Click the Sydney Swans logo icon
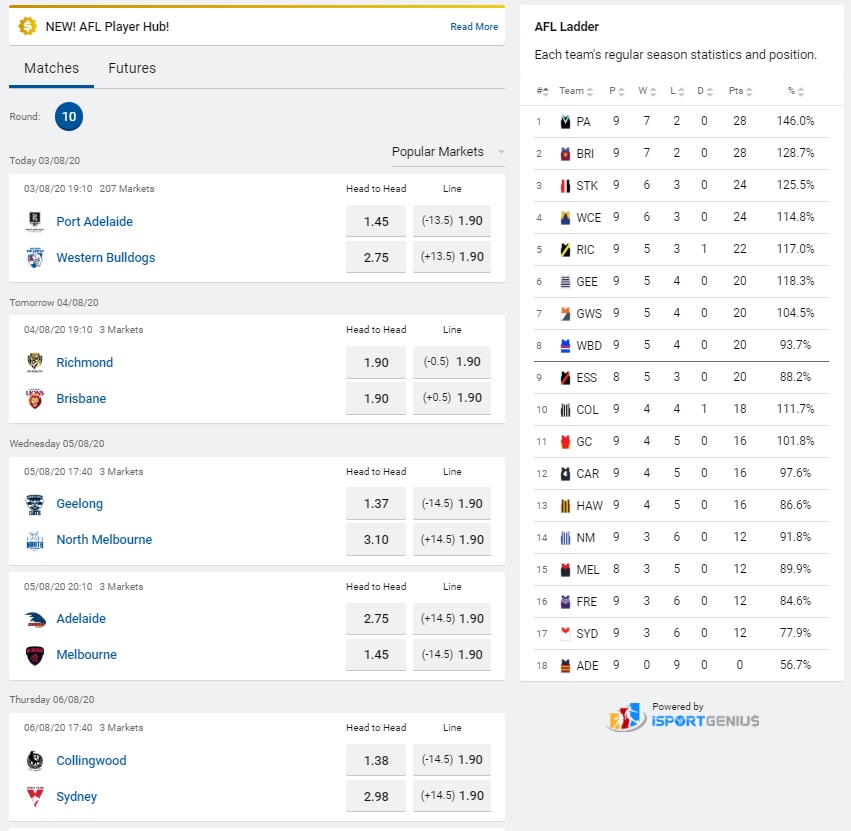 [35, 797]
